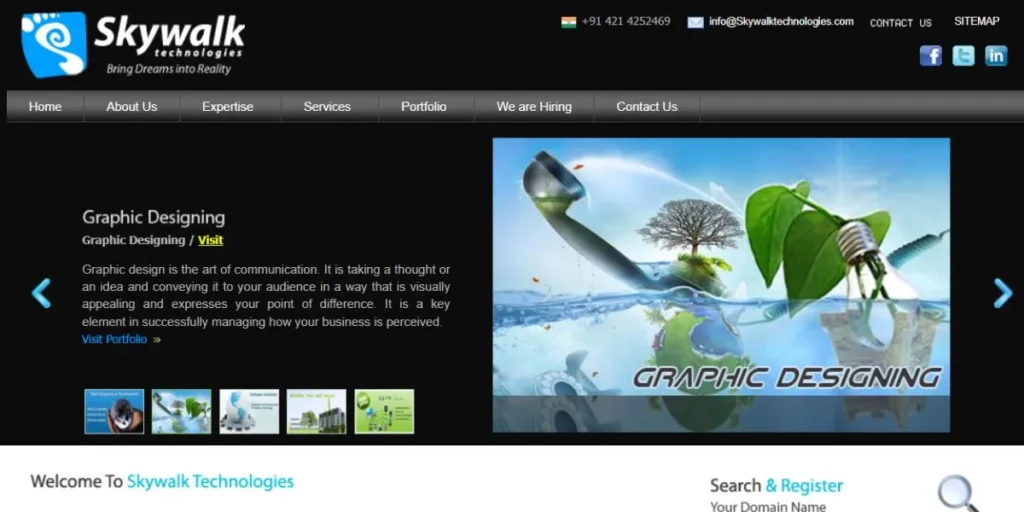
Task: Click the email envelope icon
Action: coord(695,22)
